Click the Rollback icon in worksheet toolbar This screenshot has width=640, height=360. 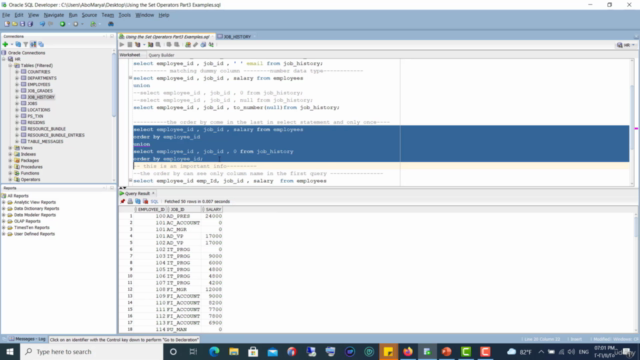[x=176, y=44]
